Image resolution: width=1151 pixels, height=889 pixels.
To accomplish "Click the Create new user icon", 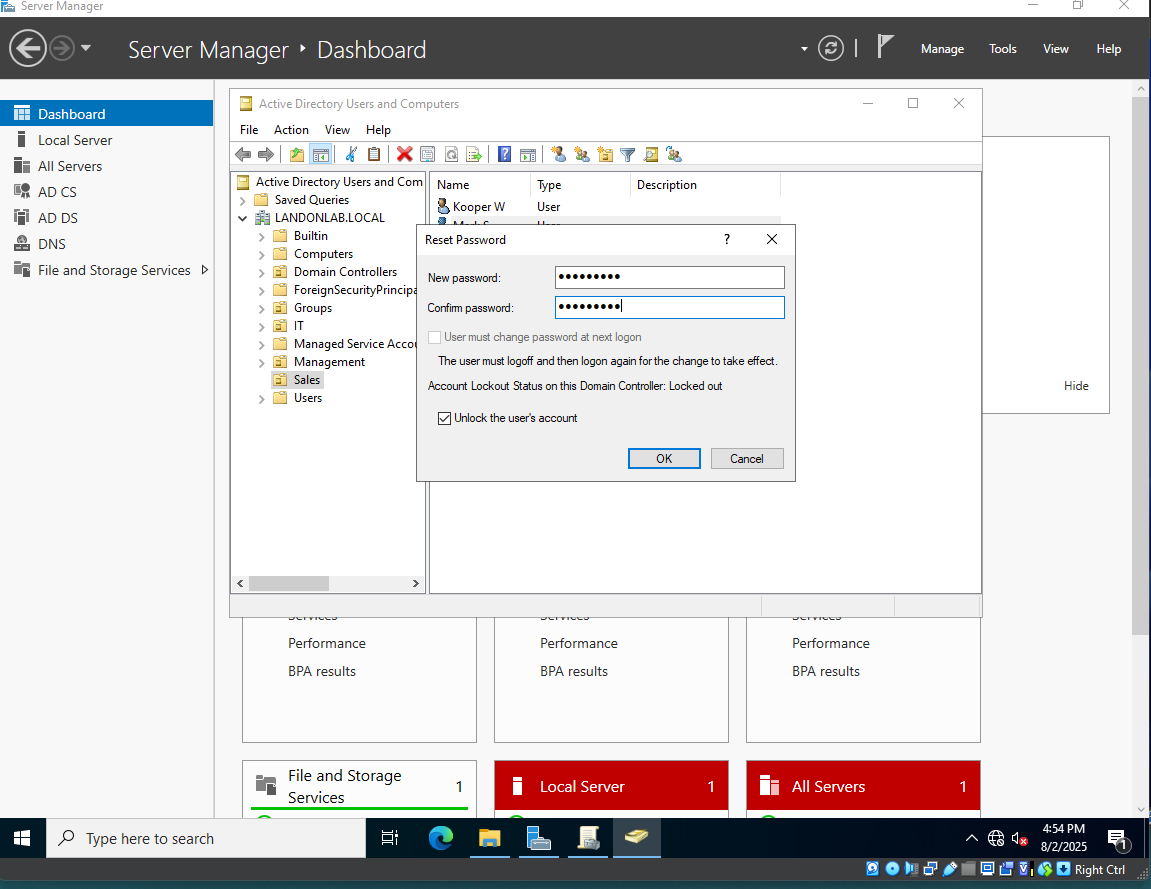I will (x=559, y=154).
